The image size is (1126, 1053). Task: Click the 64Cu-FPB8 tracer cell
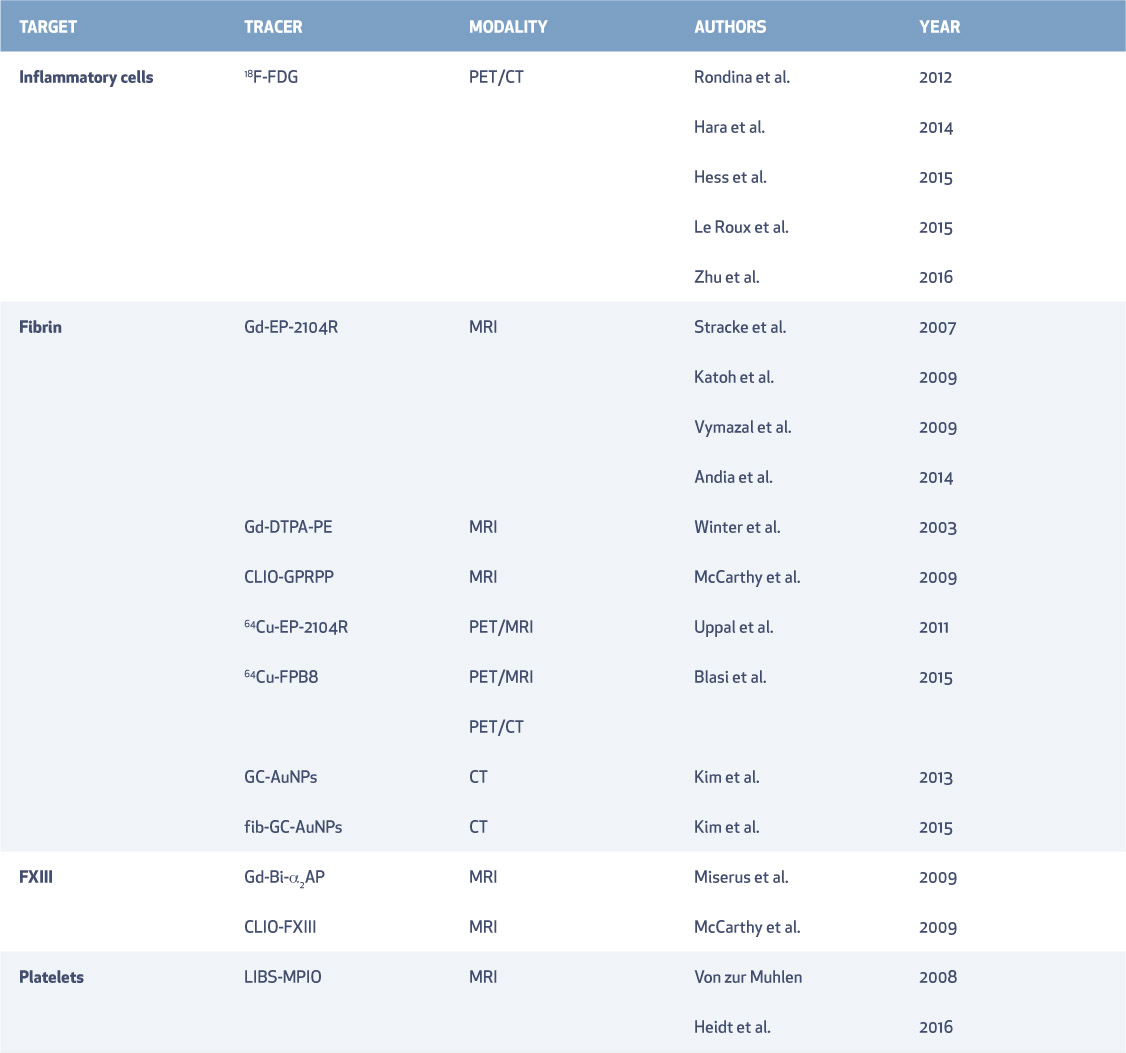281,677
